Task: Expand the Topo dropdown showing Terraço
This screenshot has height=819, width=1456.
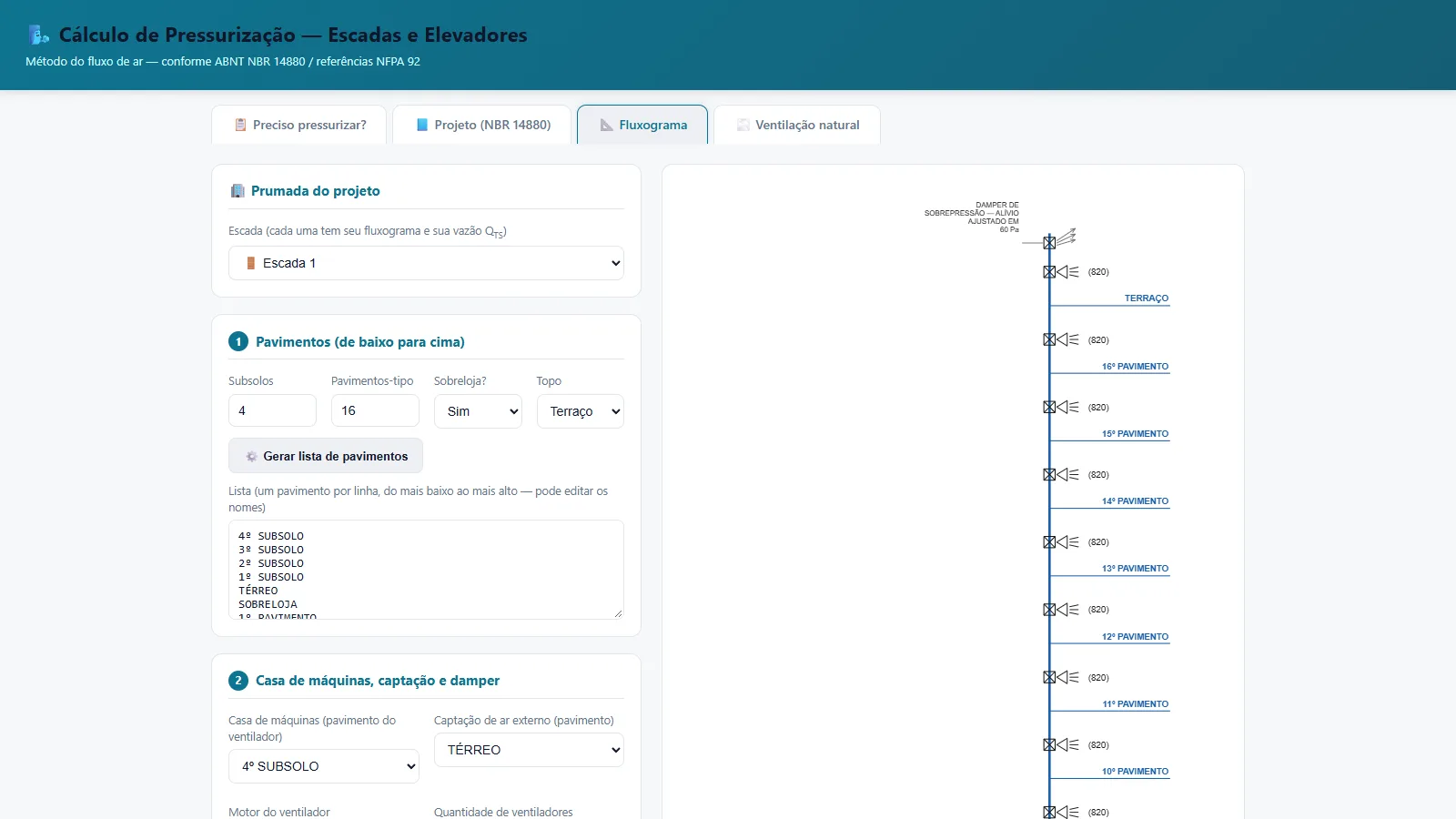Action: click(x=581, y=411)
